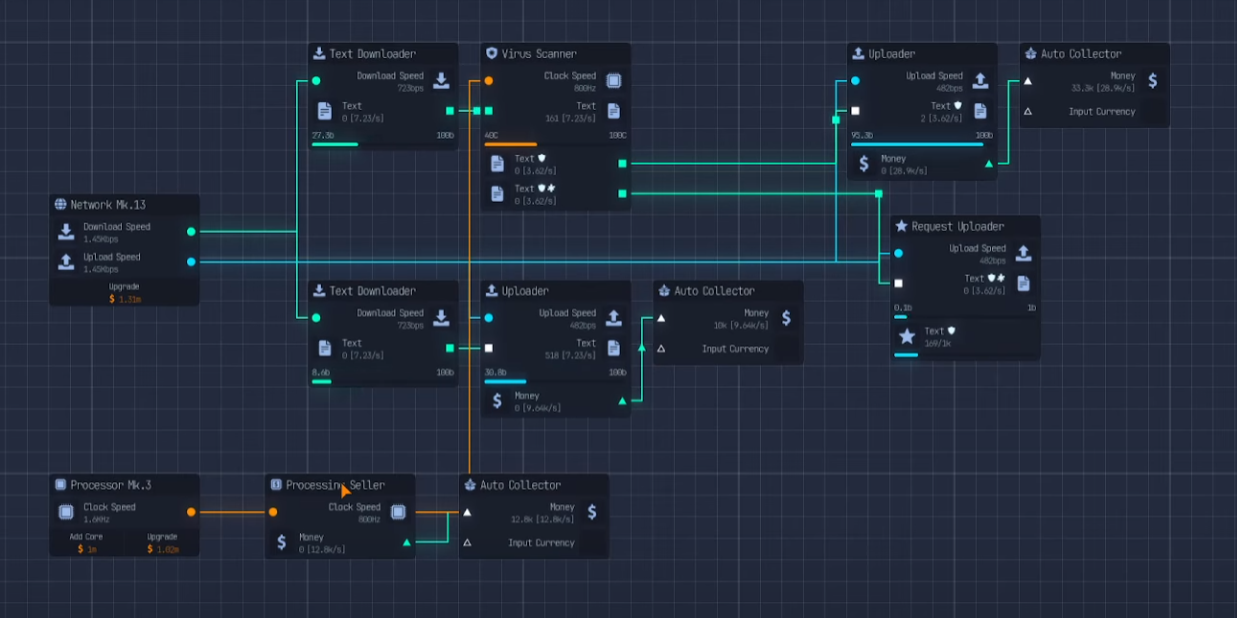
Task: Click the Request Uploader text file icon
Action: point(1023,284)
